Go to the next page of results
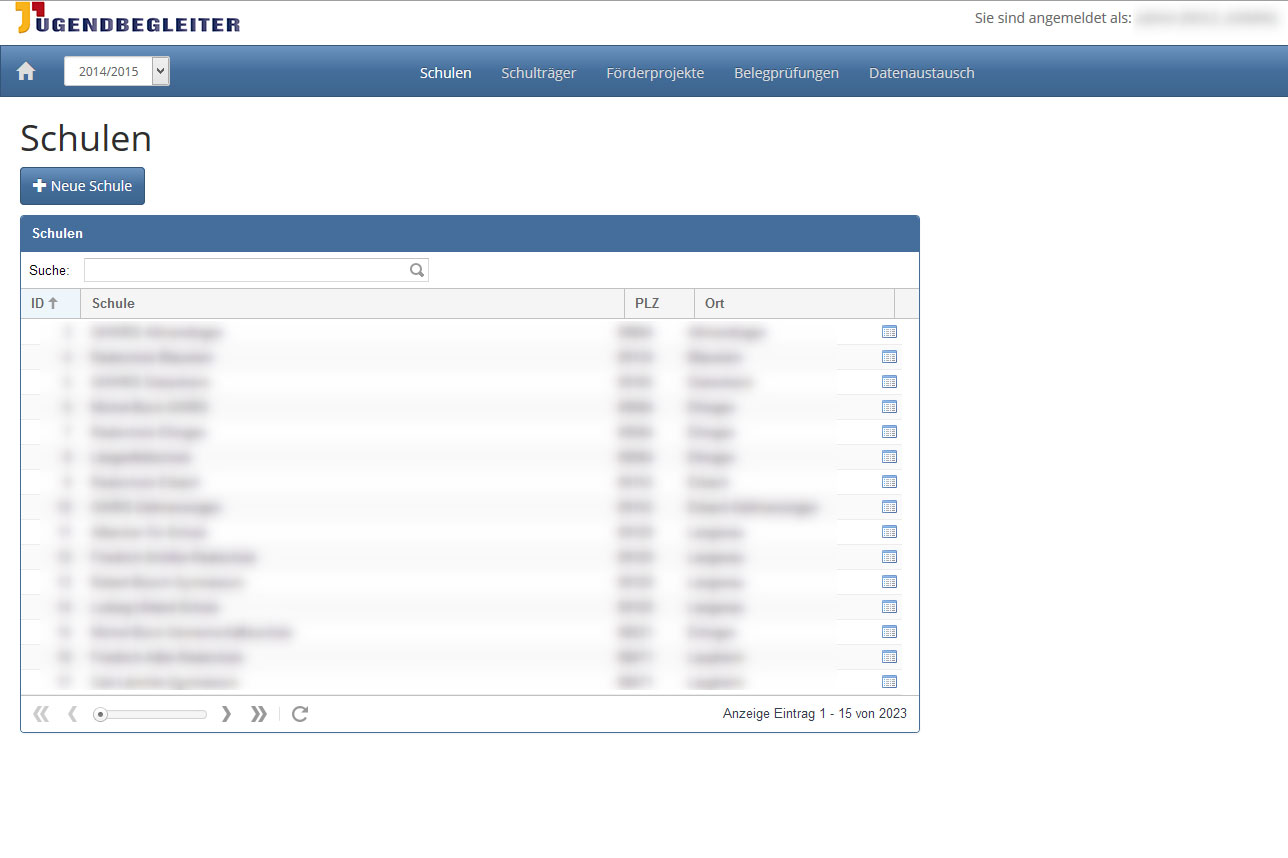Image resolution: width=1288 pixels, height=858 pixels. (x=226, y=714)
